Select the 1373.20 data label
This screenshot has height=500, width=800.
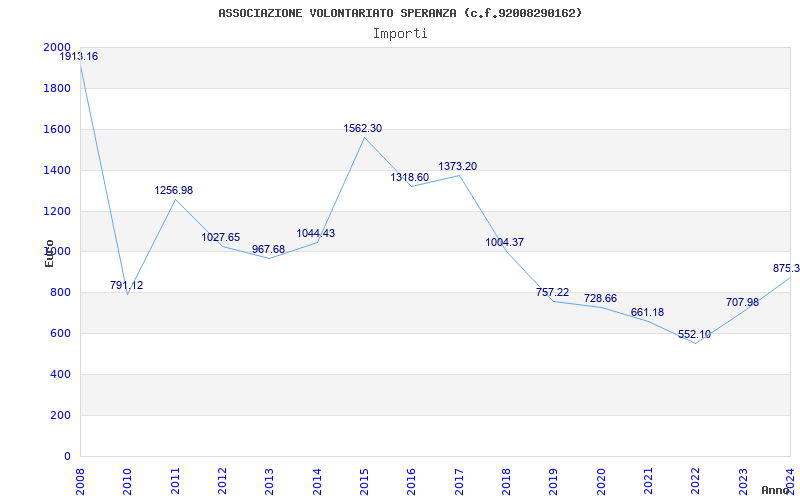(x=458, y=166)
